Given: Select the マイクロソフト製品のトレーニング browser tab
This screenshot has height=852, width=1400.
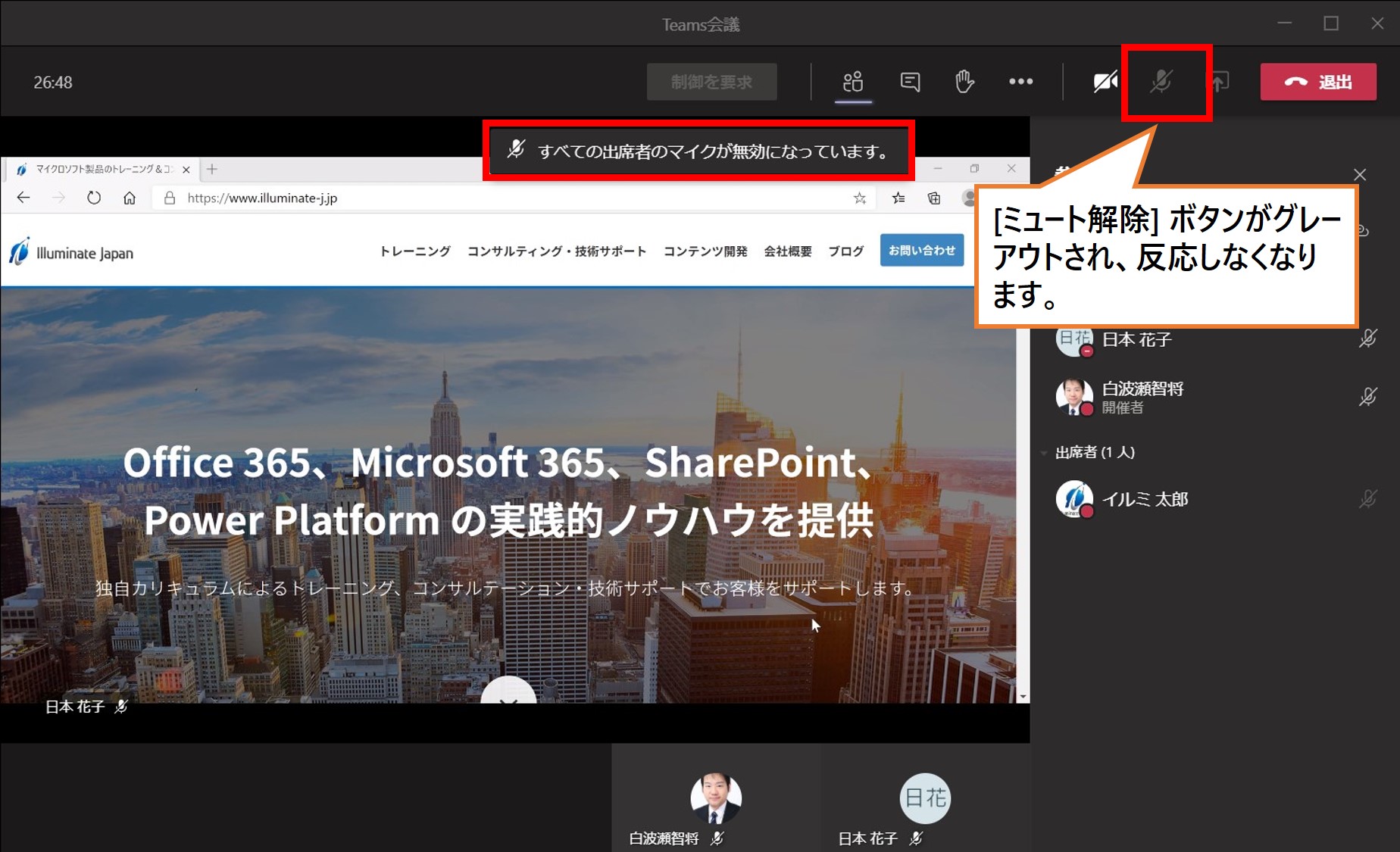Looking at the screenshot, I should (104, 170).
